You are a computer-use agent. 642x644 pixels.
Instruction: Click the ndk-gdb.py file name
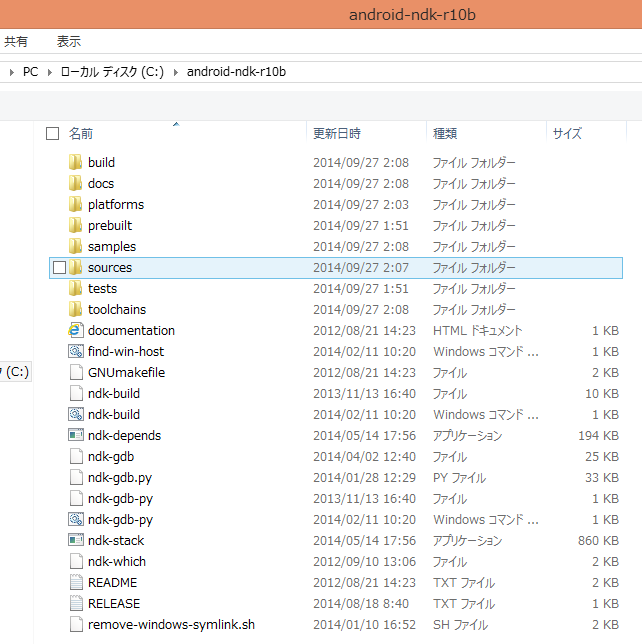tap(120, 478)
